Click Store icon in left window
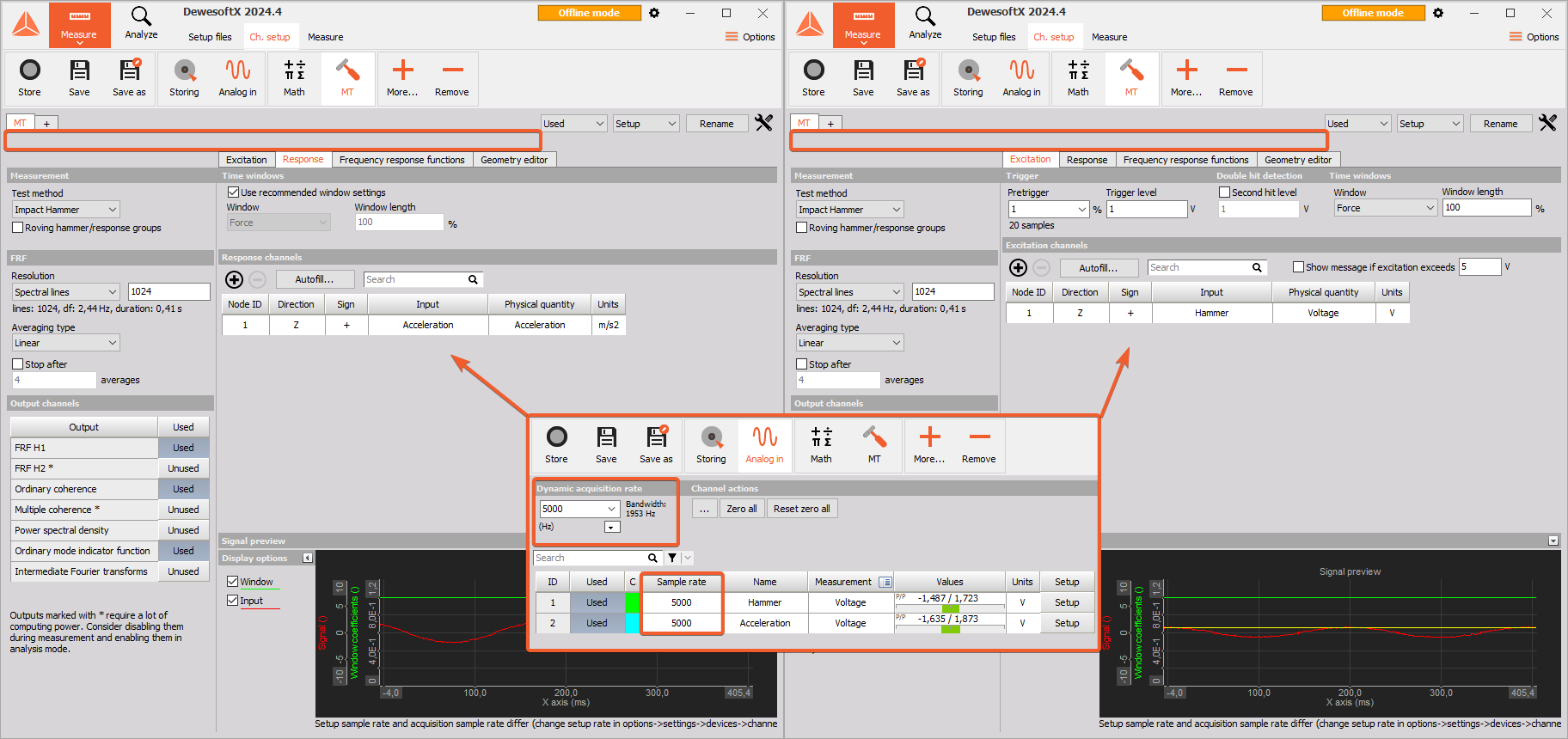Viewport: 1568px width, 739px height. 30,77
